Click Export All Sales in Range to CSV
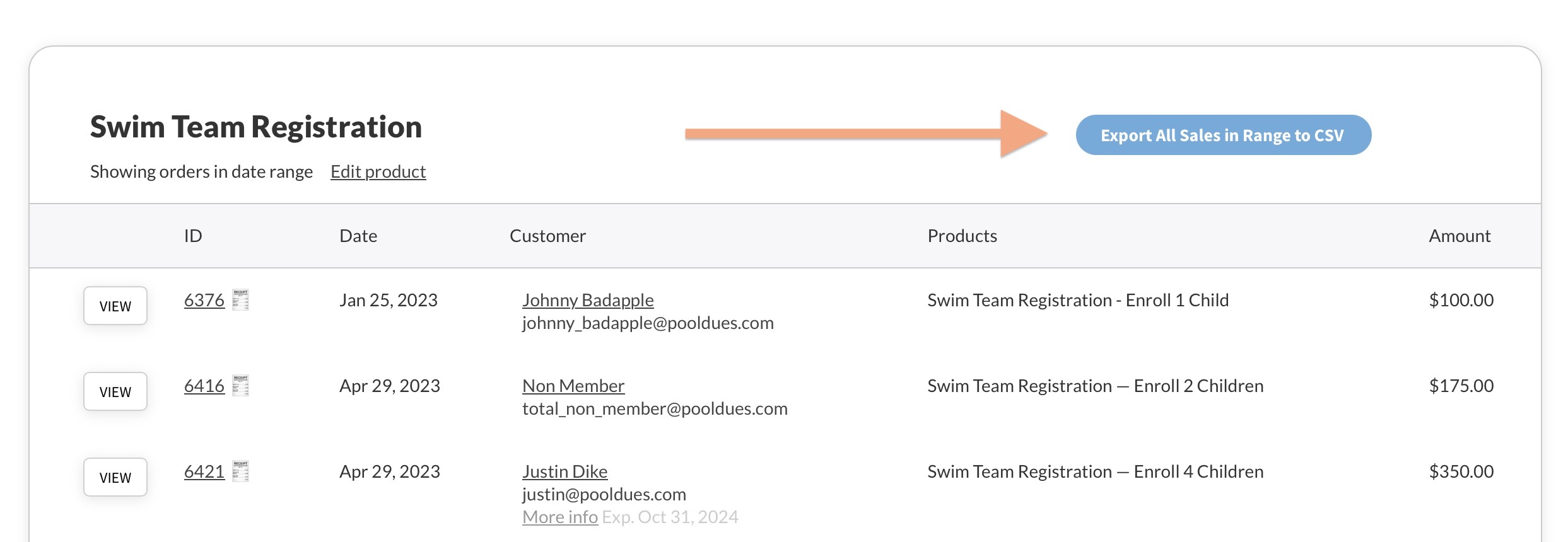 point(1223,135)
